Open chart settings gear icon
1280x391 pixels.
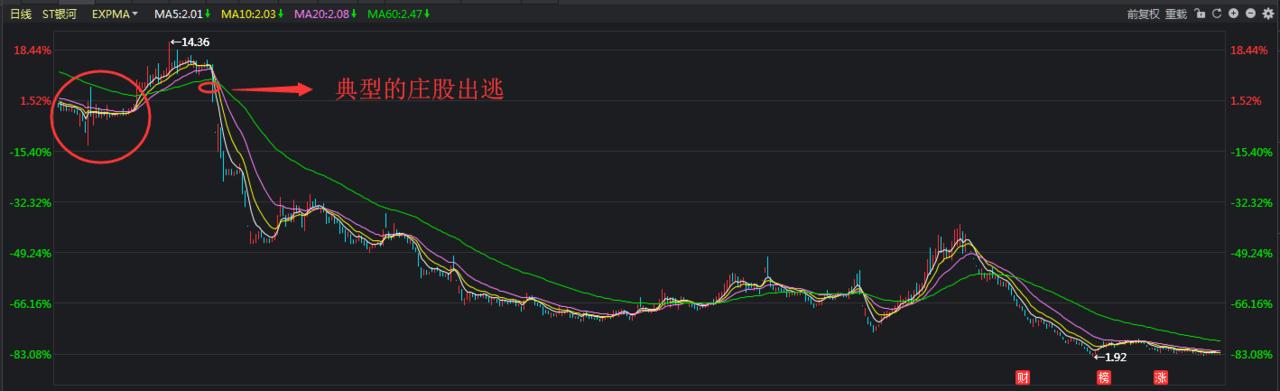pos(1268,14)
